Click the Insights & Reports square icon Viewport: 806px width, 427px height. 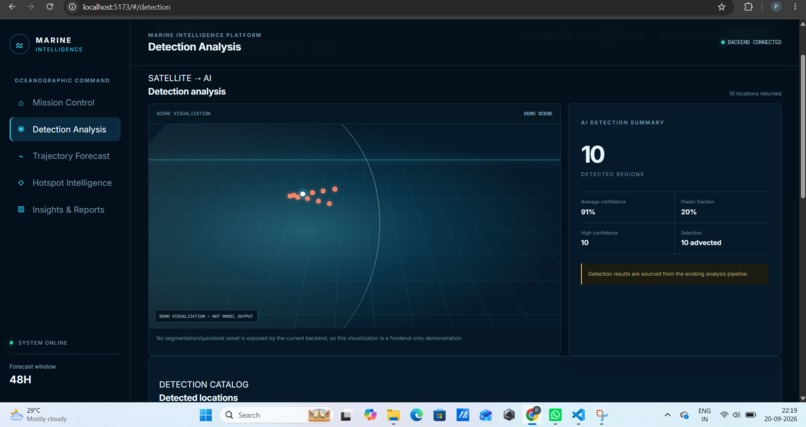pos(21,210)
